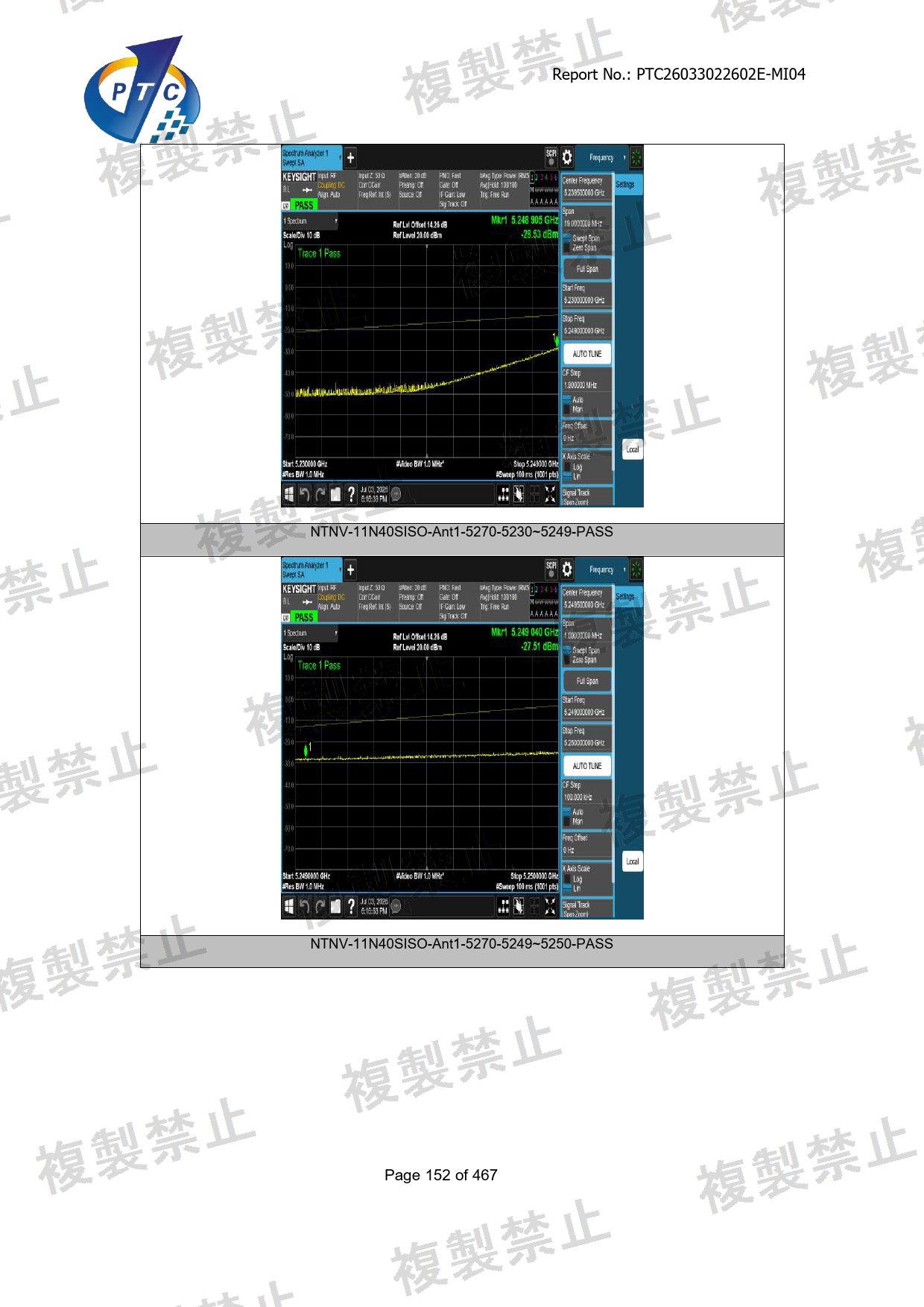Image resolution: width=924 pixels, height=1307 pixels.
Task: Select Zero Span in the 19 MHz span capture
Action: [x=580, y=248]
